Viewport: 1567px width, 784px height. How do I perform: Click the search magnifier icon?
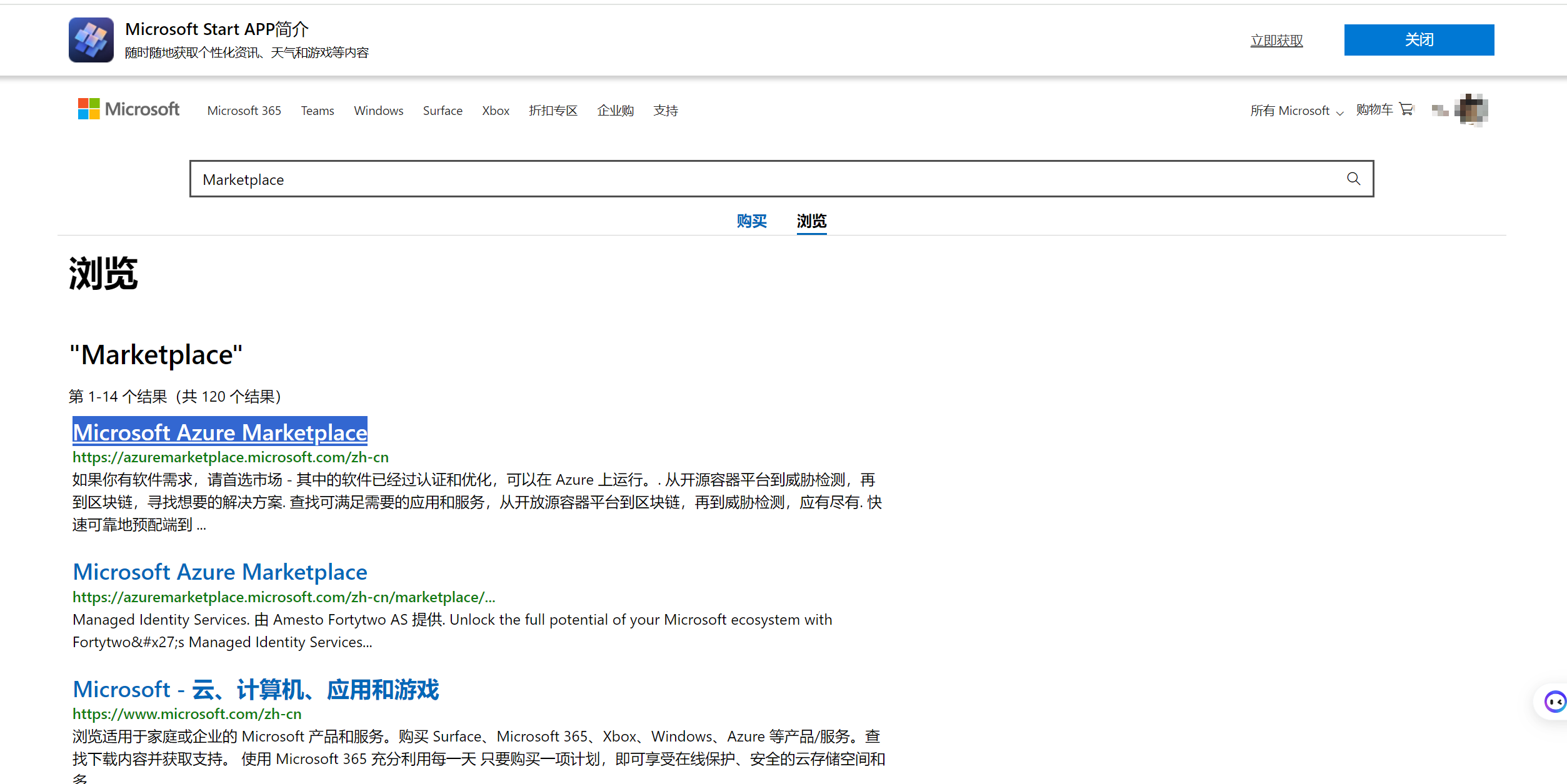point(1353,179)
